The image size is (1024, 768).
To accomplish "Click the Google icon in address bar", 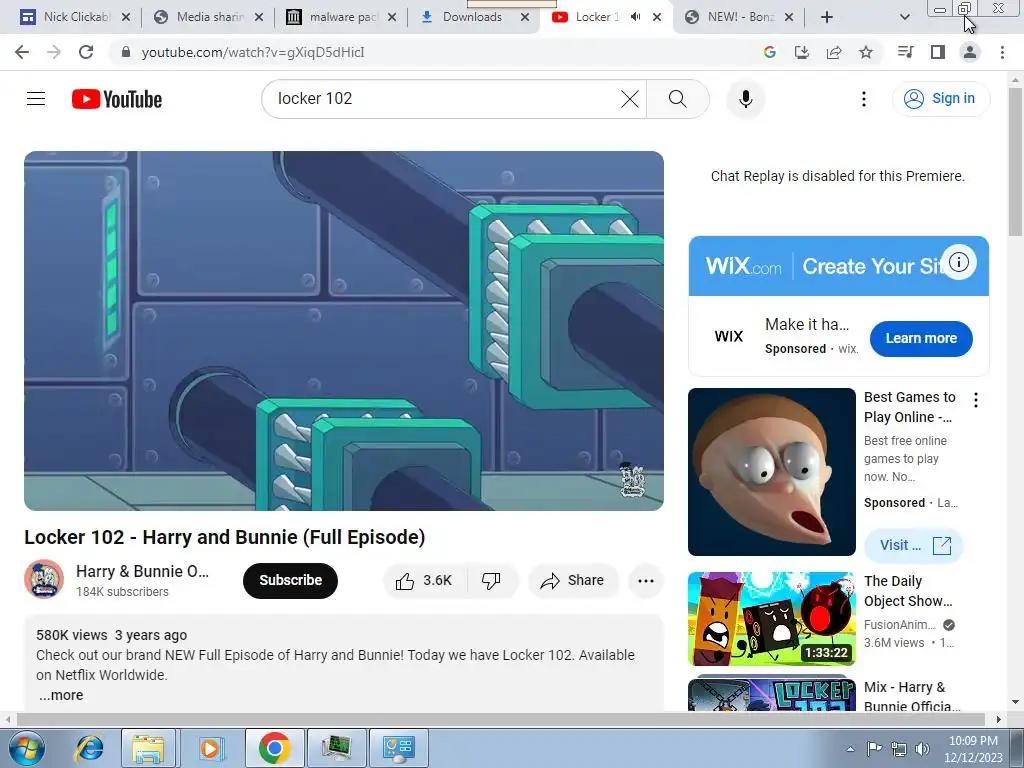I will (769, 52).
